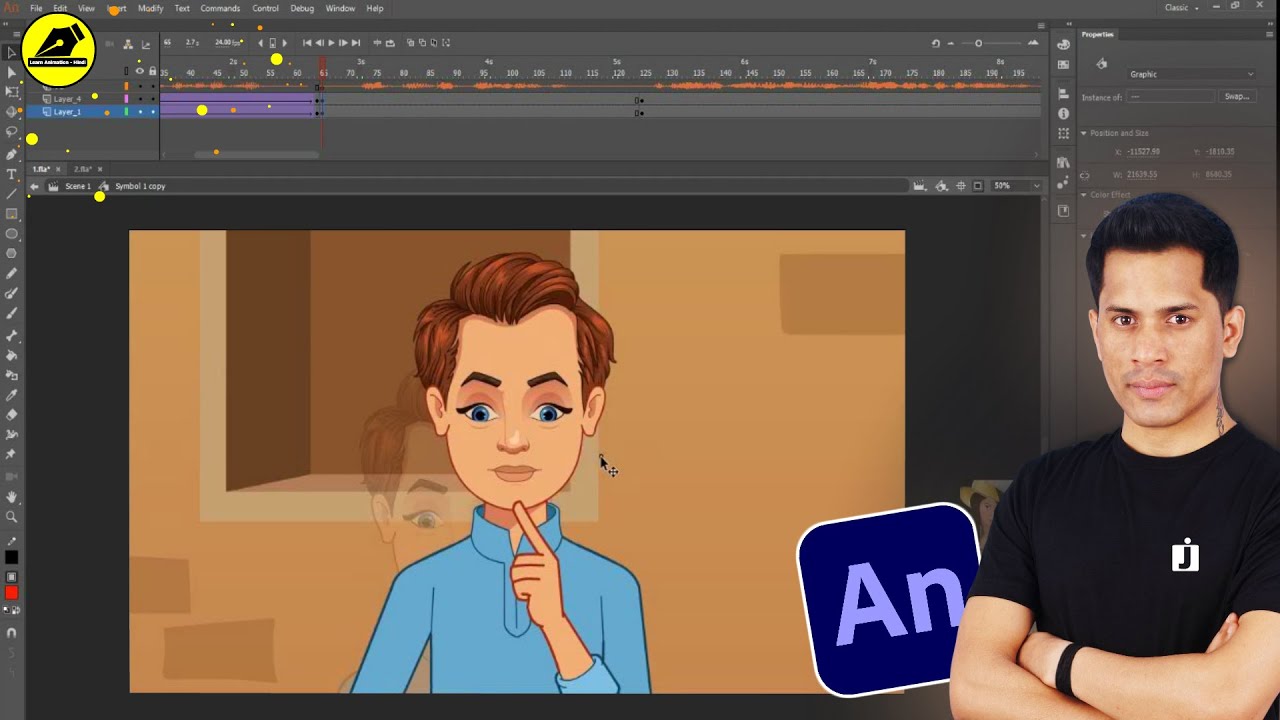Image resolution: width=1280 pixels, height=720 pixels.
Task: Open the Window menu
Action: point(340,8)
